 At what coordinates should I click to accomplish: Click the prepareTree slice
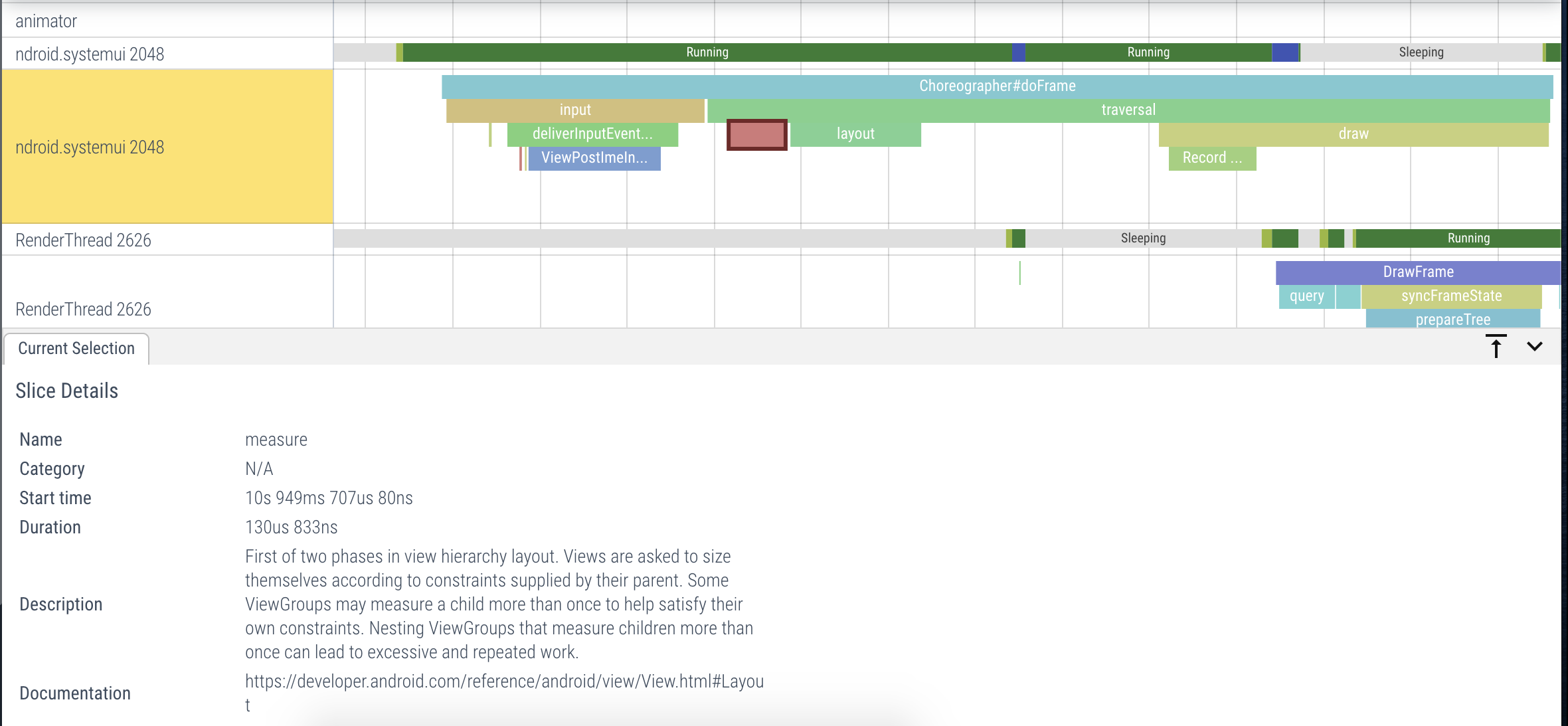pos(1452,319)
